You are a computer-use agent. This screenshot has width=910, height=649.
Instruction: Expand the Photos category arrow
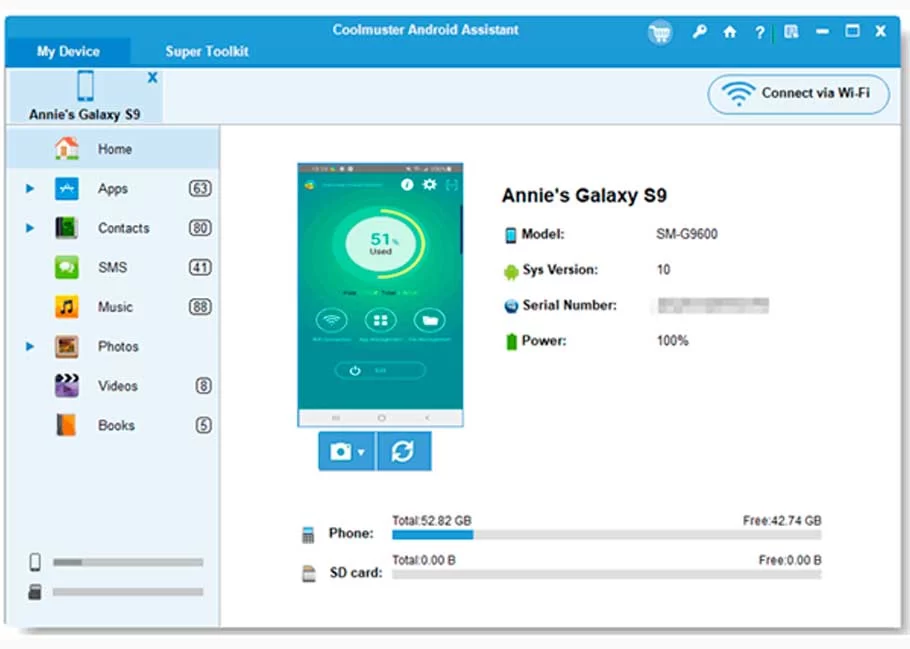[x=30, y=347]
